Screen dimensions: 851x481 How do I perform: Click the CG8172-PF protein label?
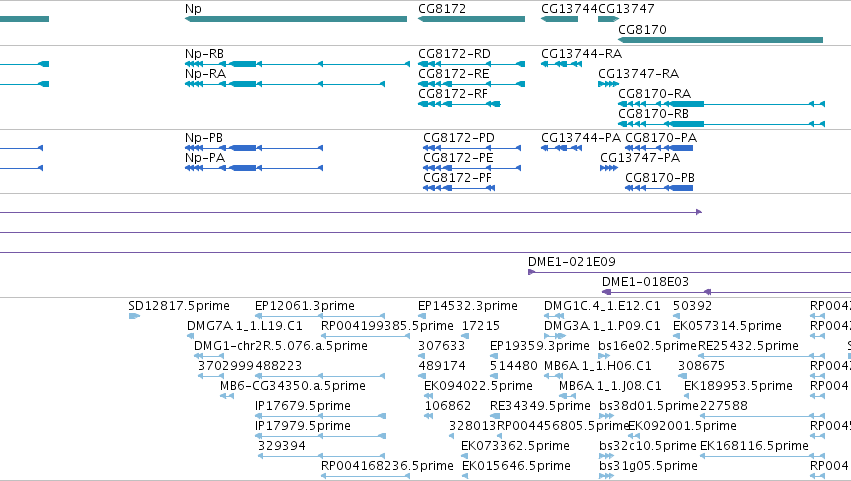[x=458, y=178]
